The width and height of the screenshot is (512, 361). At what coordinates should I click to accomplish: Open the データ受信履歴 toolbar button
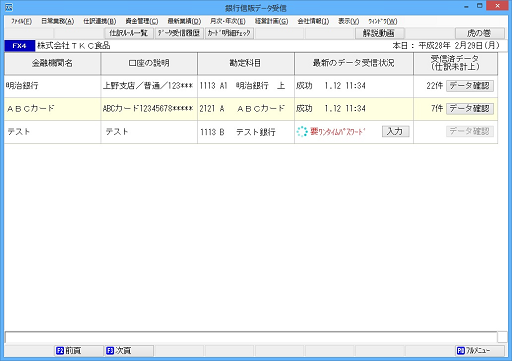pyautogui.click(x=179, y=33)
